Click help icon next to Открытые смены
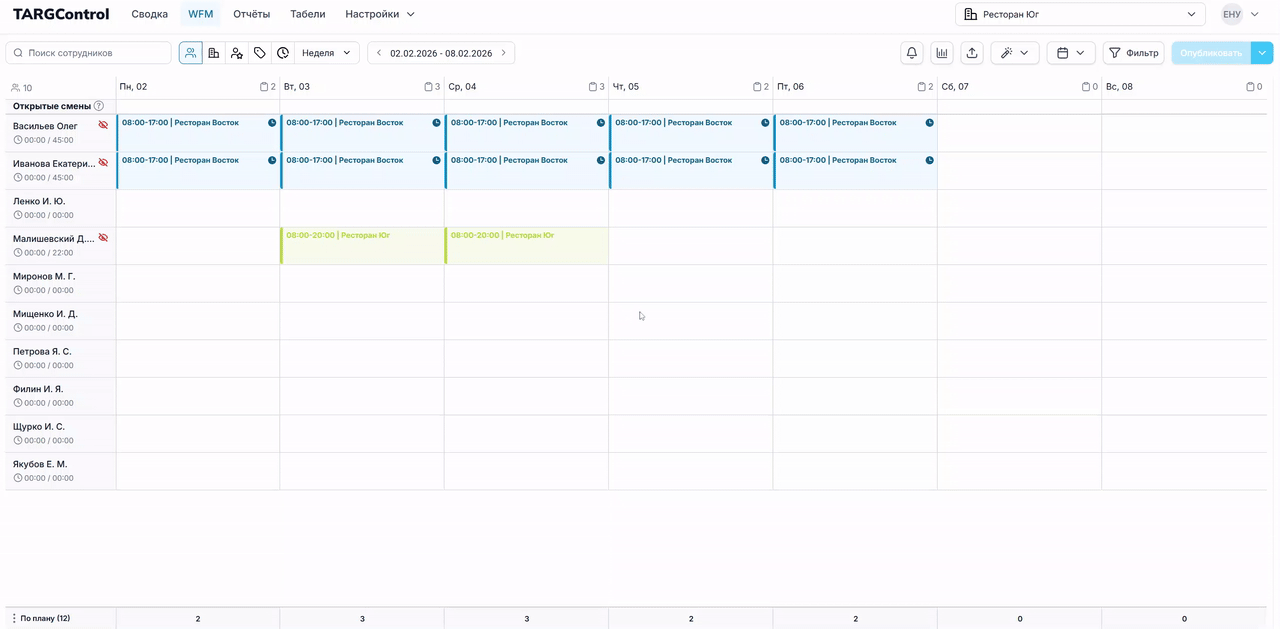The image size is (1280, 629). click(99, 106)
